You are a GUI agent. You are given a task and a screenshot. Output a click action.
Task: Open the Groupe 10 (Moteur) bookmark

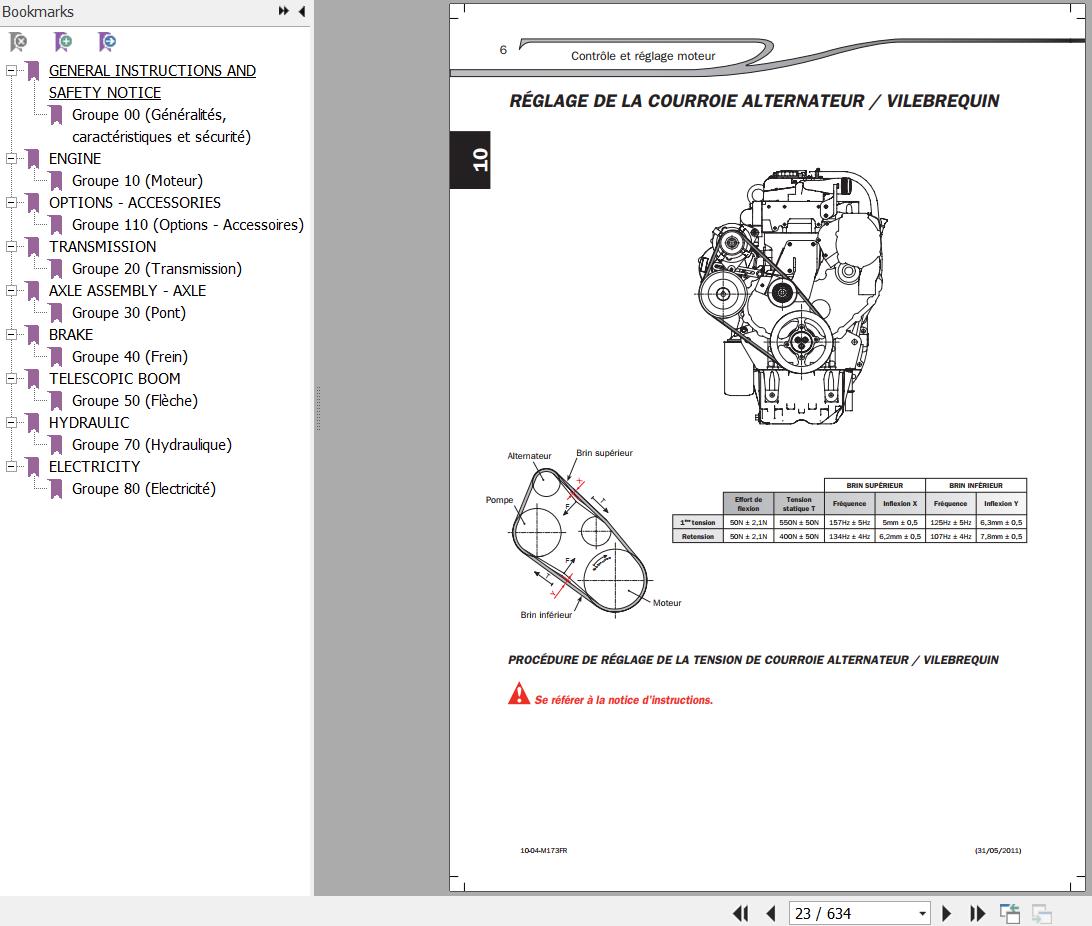pos(137,181)
